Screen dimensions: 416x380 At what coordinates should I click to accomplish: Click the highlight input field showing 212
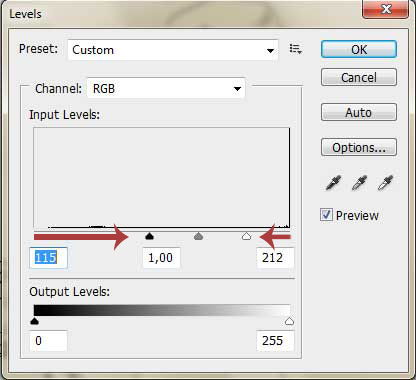[x=275, y=258]
